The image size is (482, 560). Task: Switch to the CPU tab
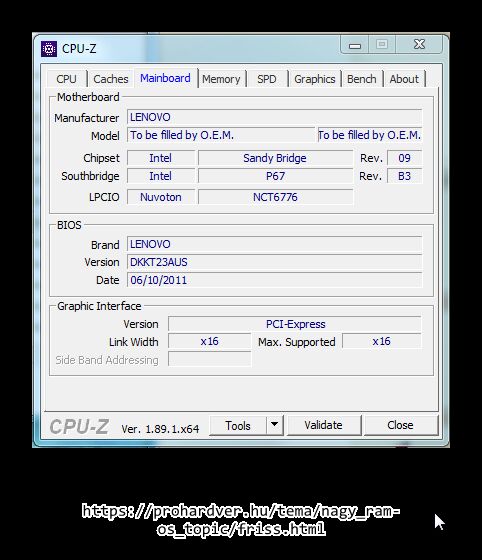click(66, 79)
